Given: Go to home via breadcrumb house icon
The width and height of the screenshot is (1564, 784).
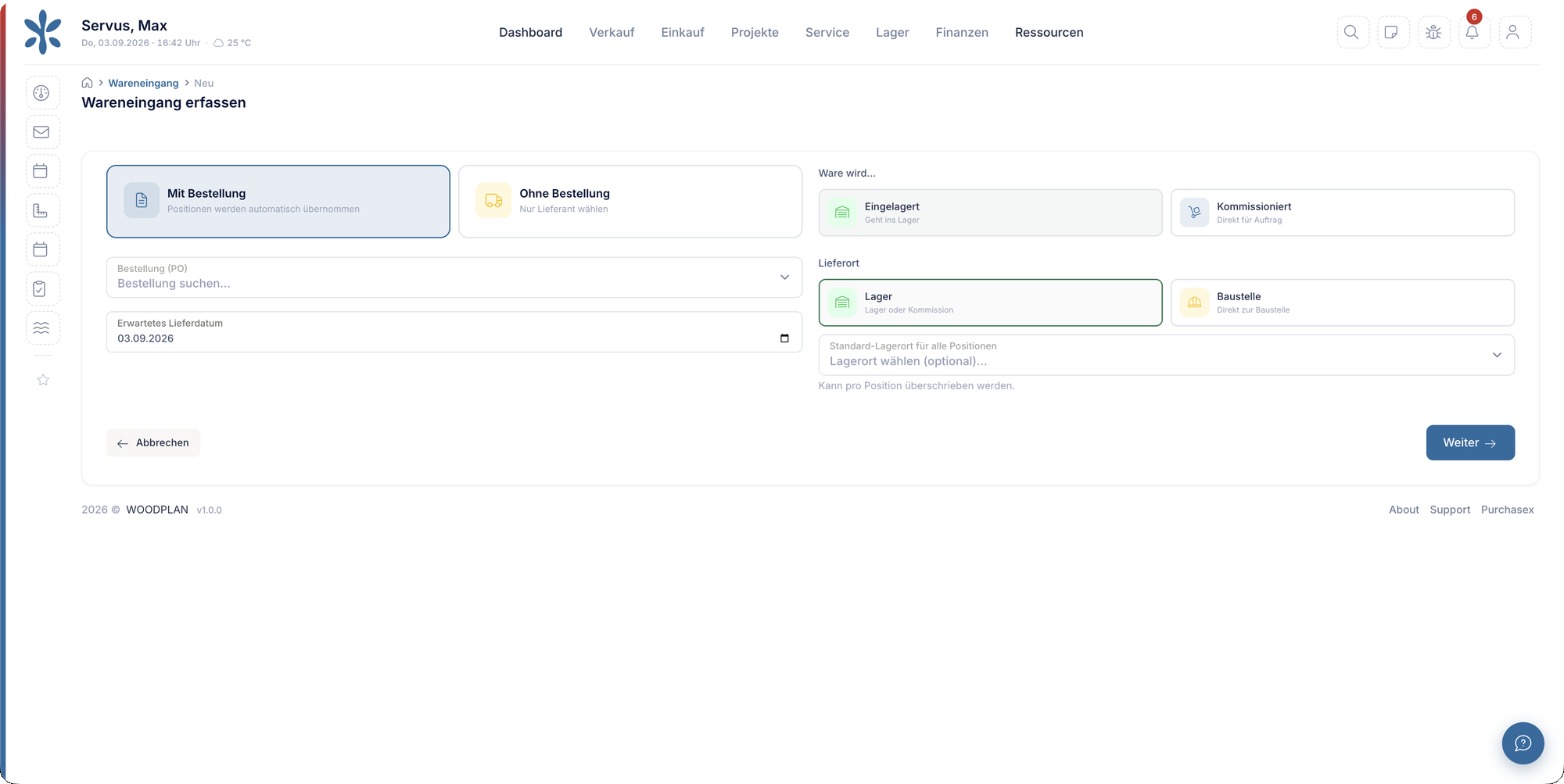Looking at the screenshot, I should [88, 83].
